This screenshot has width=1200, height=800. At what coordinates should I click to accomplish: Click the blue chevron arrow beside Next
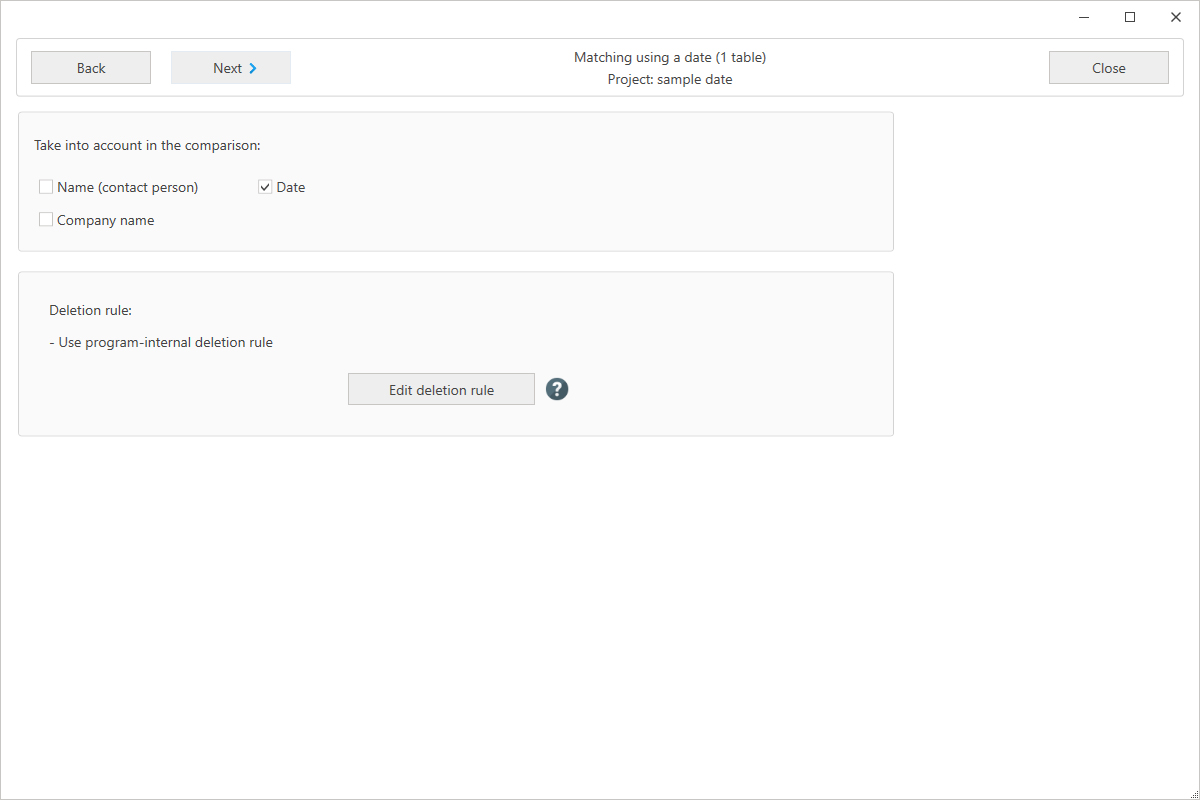pyautogui.click(x=253, y=68)
